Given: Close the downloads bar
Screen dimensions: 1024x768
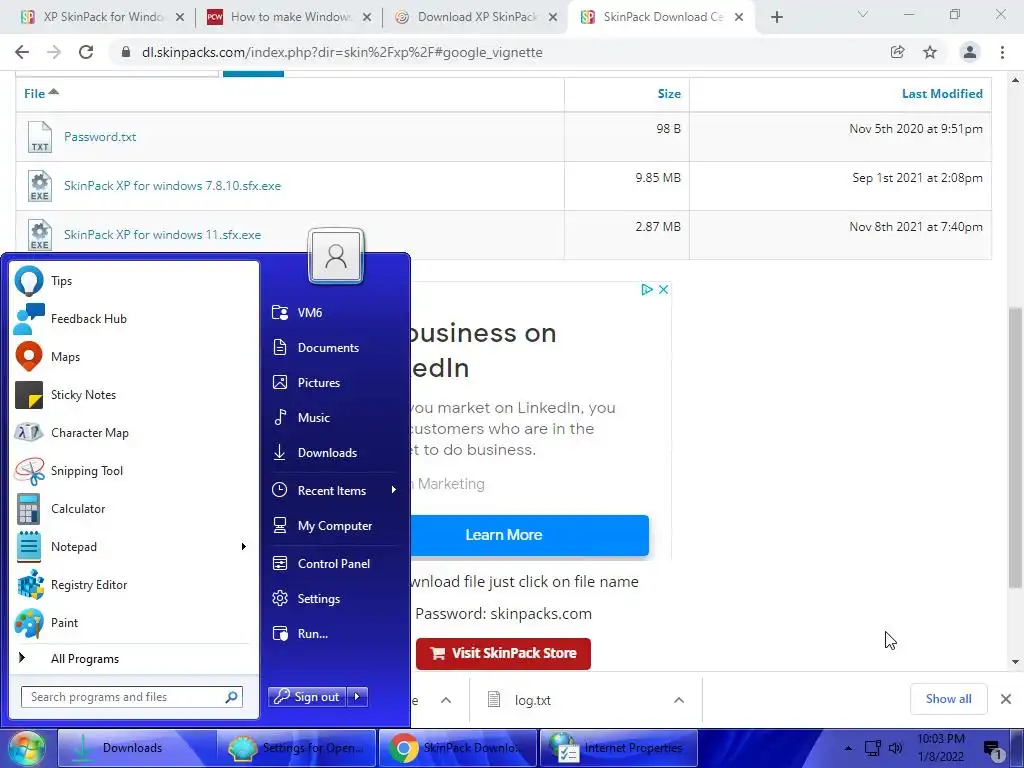Looking at the screenshot, I should (x=1006, y=699).
